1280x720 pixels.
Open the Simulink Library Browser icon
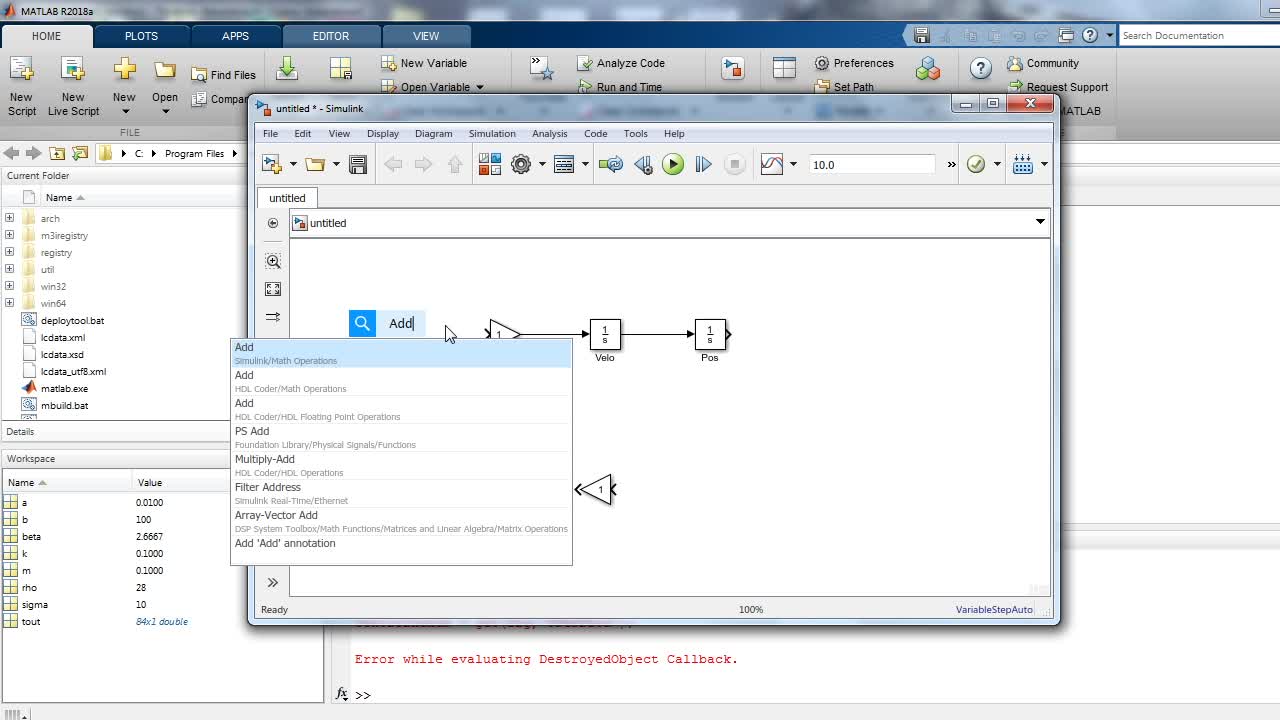(x=490, y=164)
